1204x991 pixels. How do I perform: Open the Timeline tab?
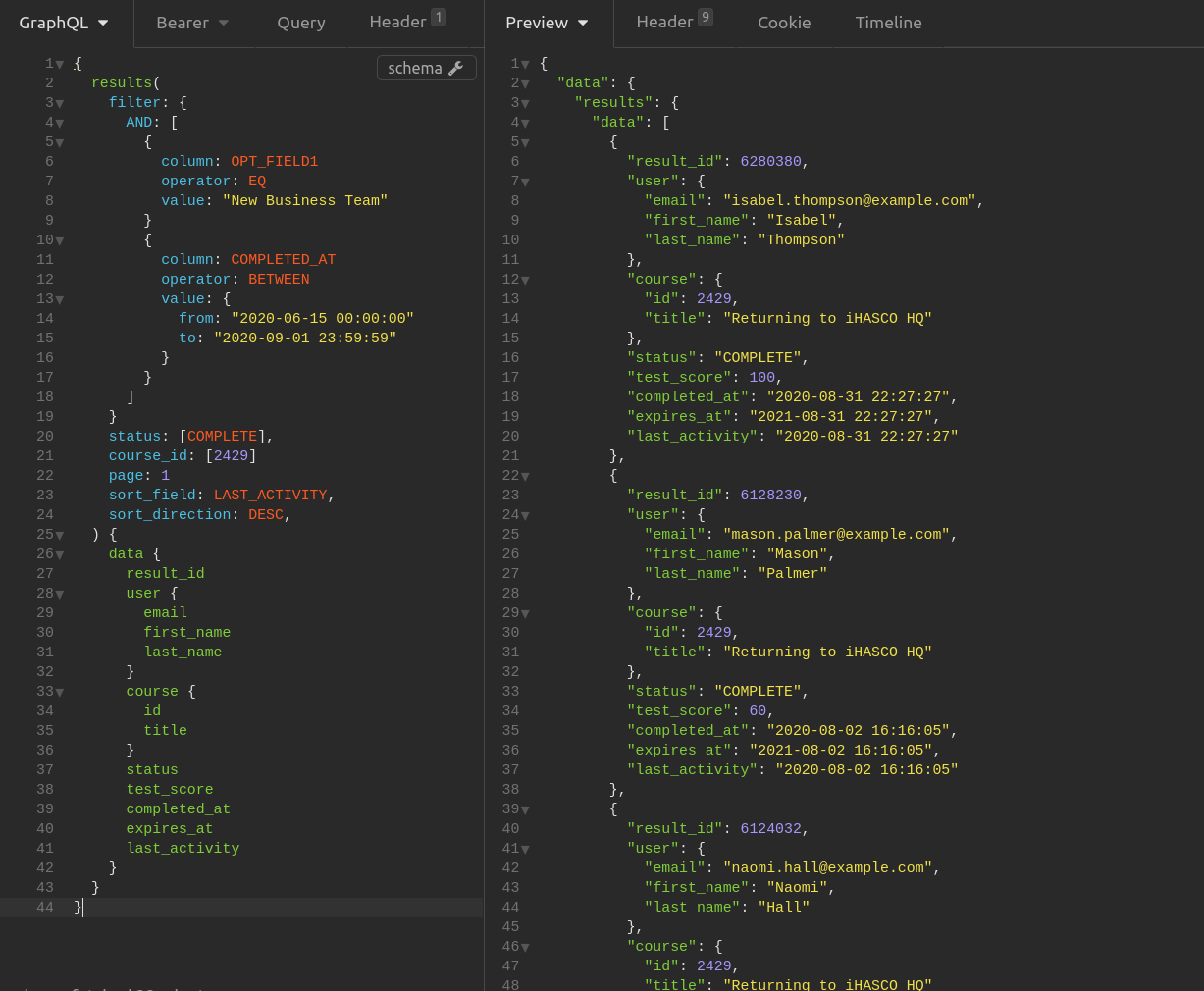point(888,23)
